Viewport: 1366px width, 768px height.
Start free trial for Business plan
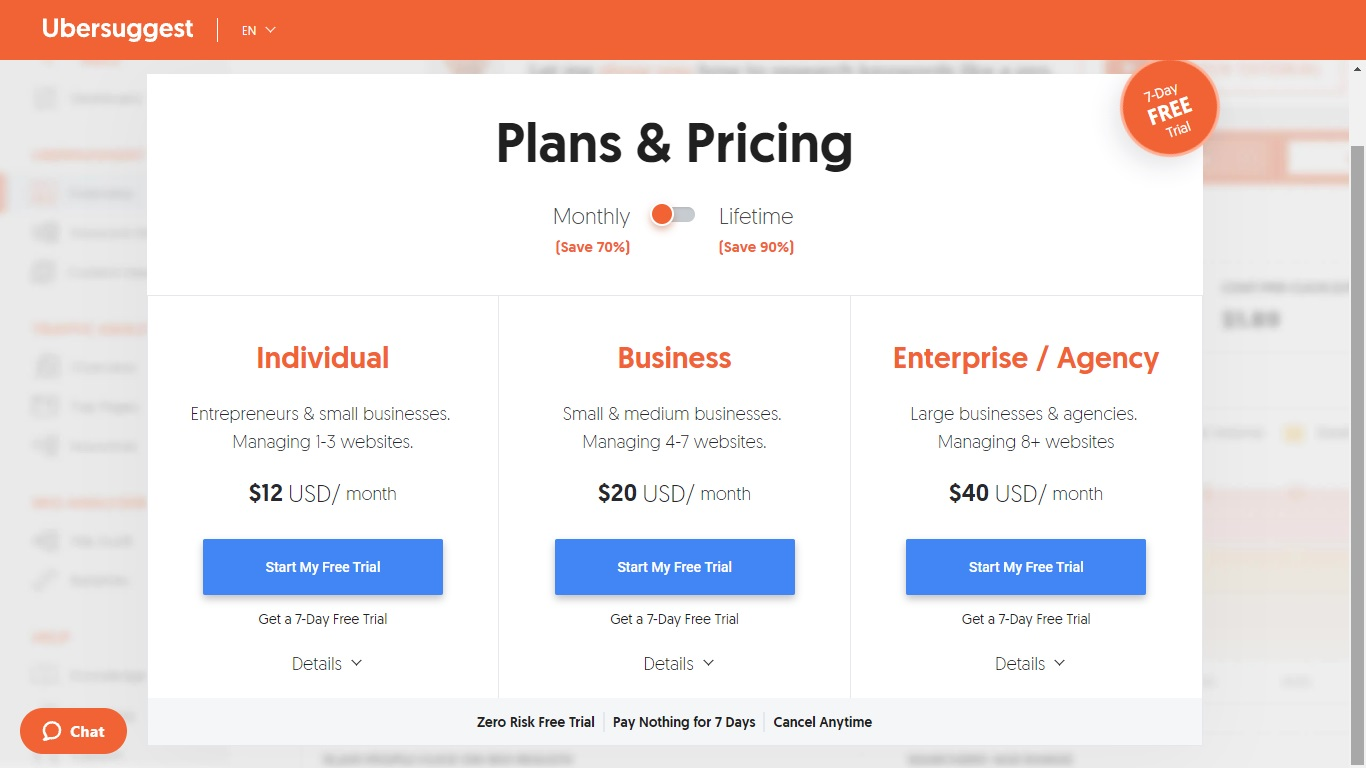[675, 567]
